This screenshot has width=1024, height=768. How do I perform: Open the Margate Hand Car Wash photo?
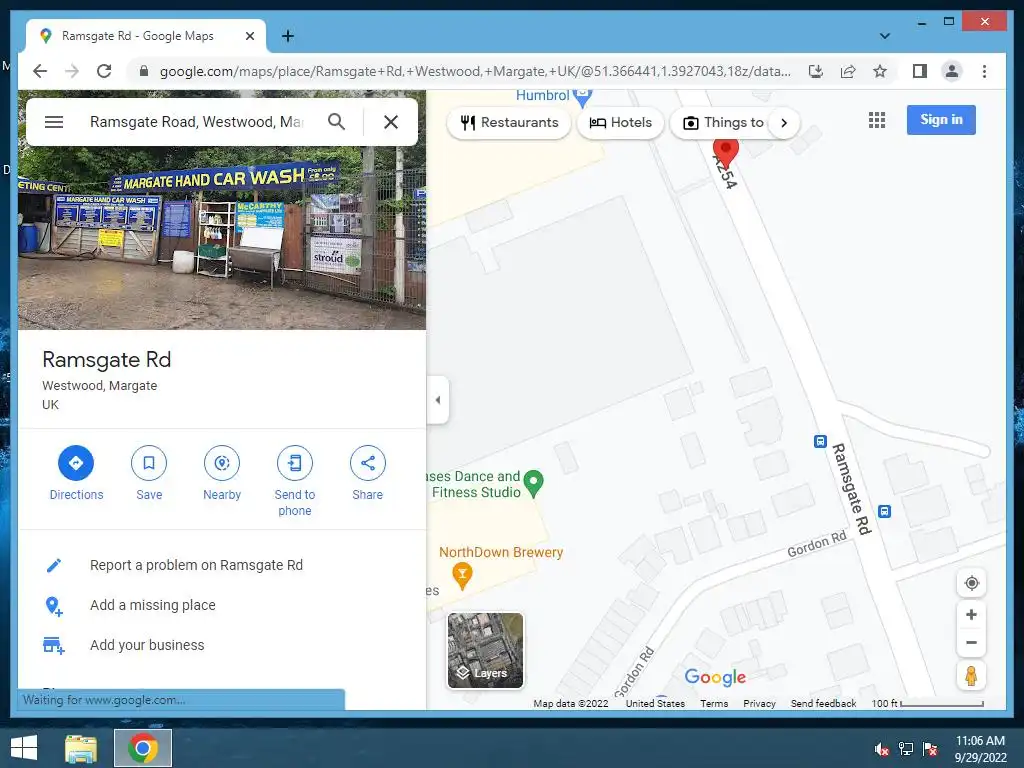coord(222,238)
